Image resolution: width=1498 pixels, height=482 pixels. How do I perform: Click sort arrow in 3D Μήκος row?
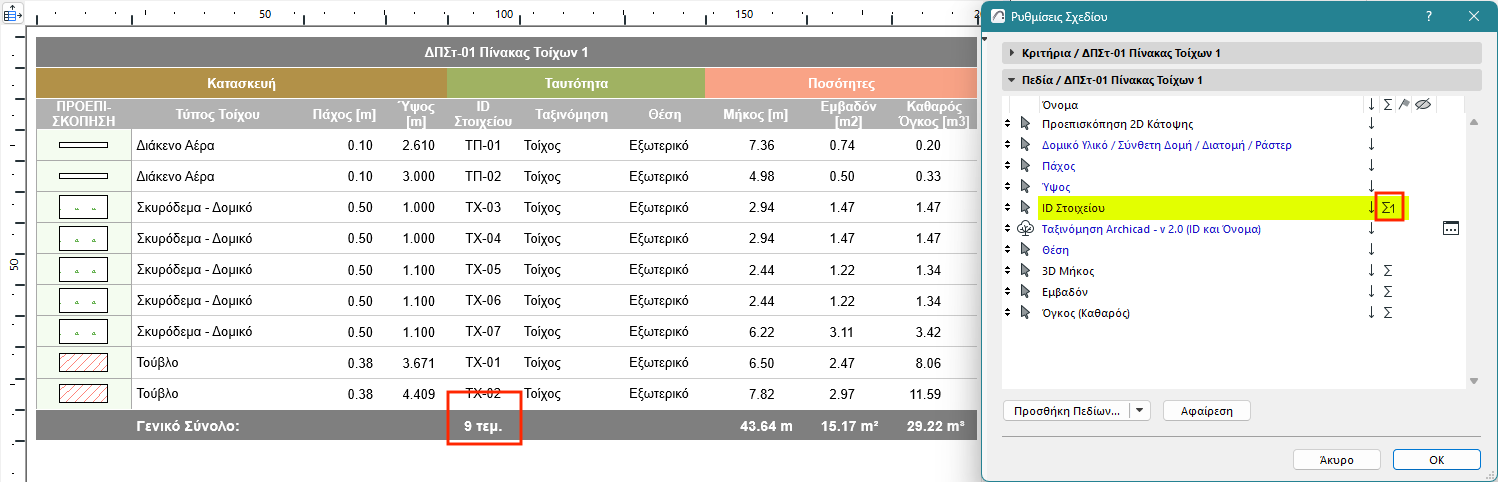1371,271
